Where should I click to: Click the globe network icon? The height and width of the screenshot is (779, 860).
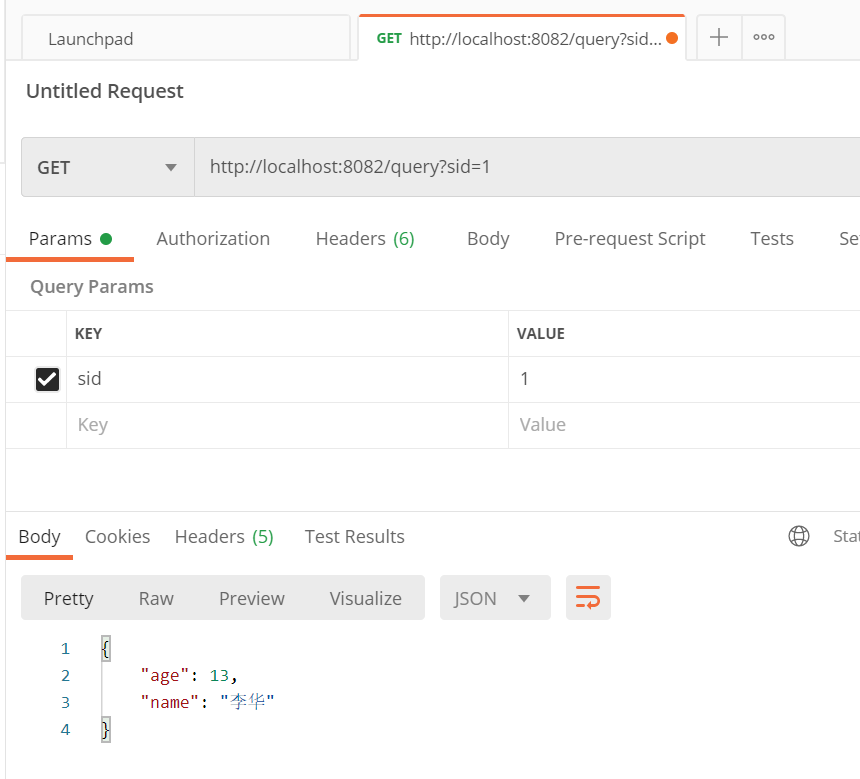[799, 536]
